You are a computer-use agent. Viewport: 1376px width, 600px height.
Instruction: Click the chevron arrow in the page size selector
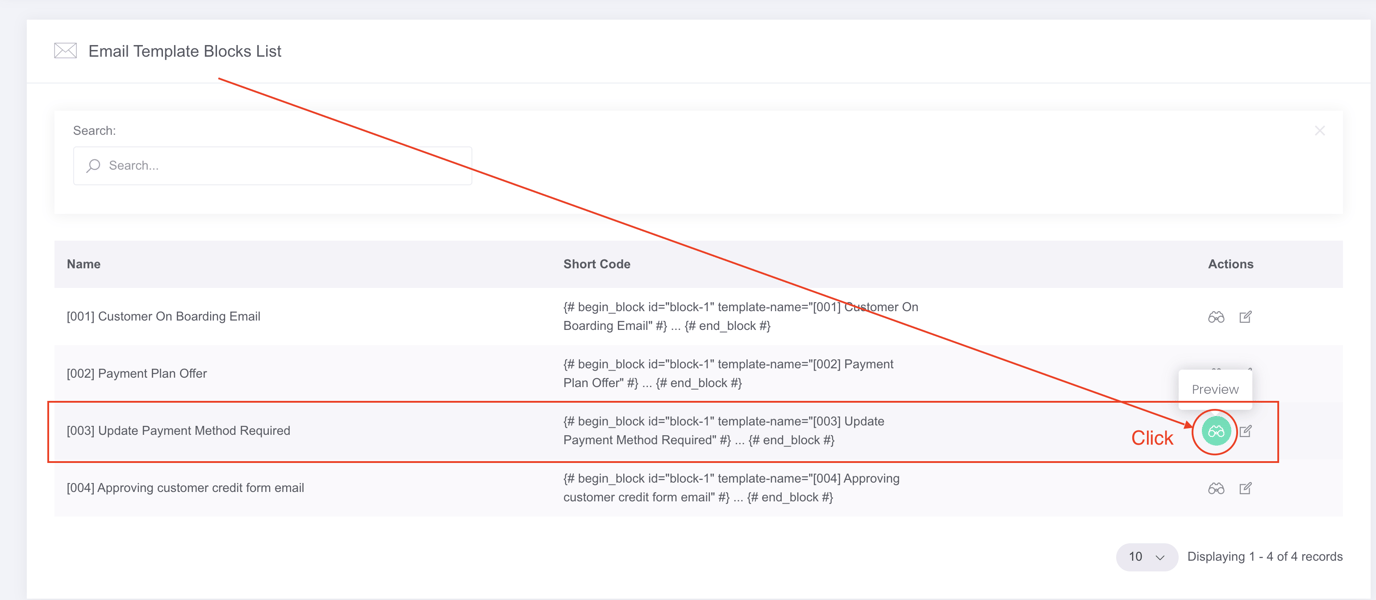[x=1160, y=558]
